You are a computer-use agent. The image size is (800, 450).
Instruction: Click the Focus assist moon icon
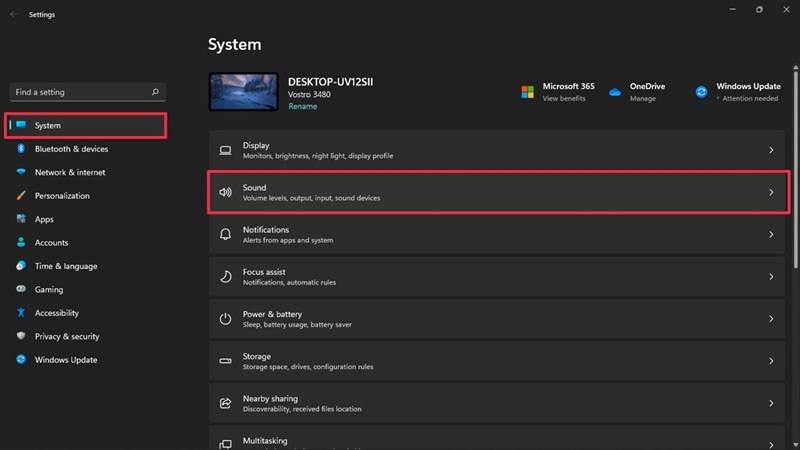[x=225, y=276]
